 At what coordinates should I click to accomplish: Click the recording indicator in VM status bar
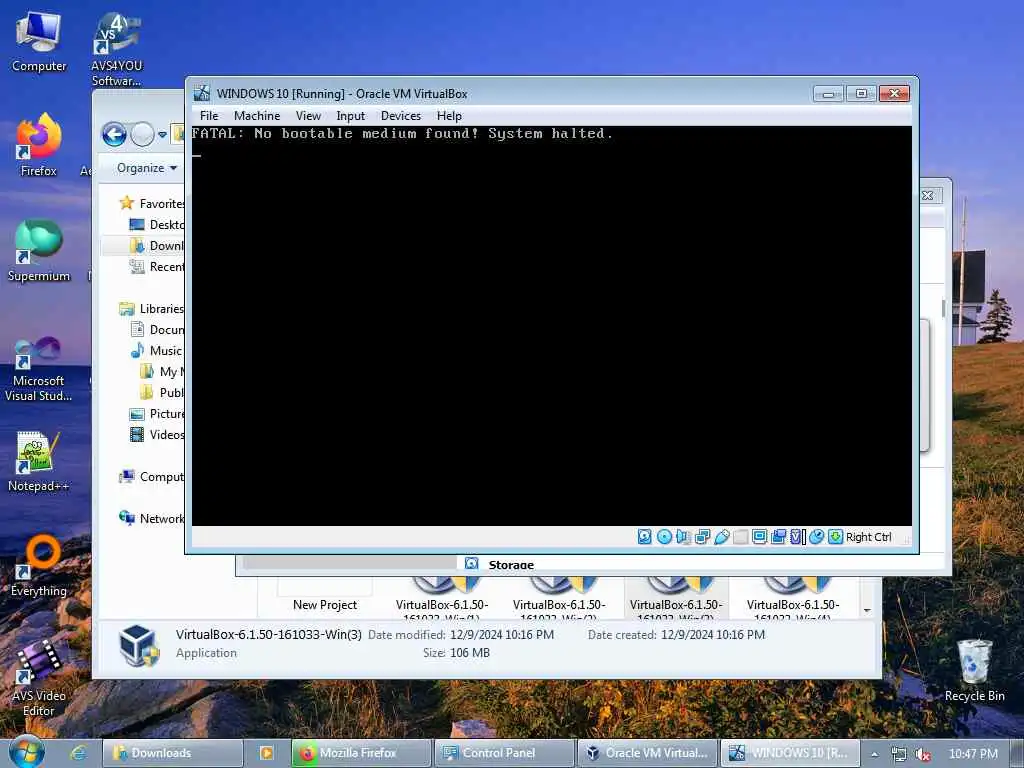tap(778, 537)
